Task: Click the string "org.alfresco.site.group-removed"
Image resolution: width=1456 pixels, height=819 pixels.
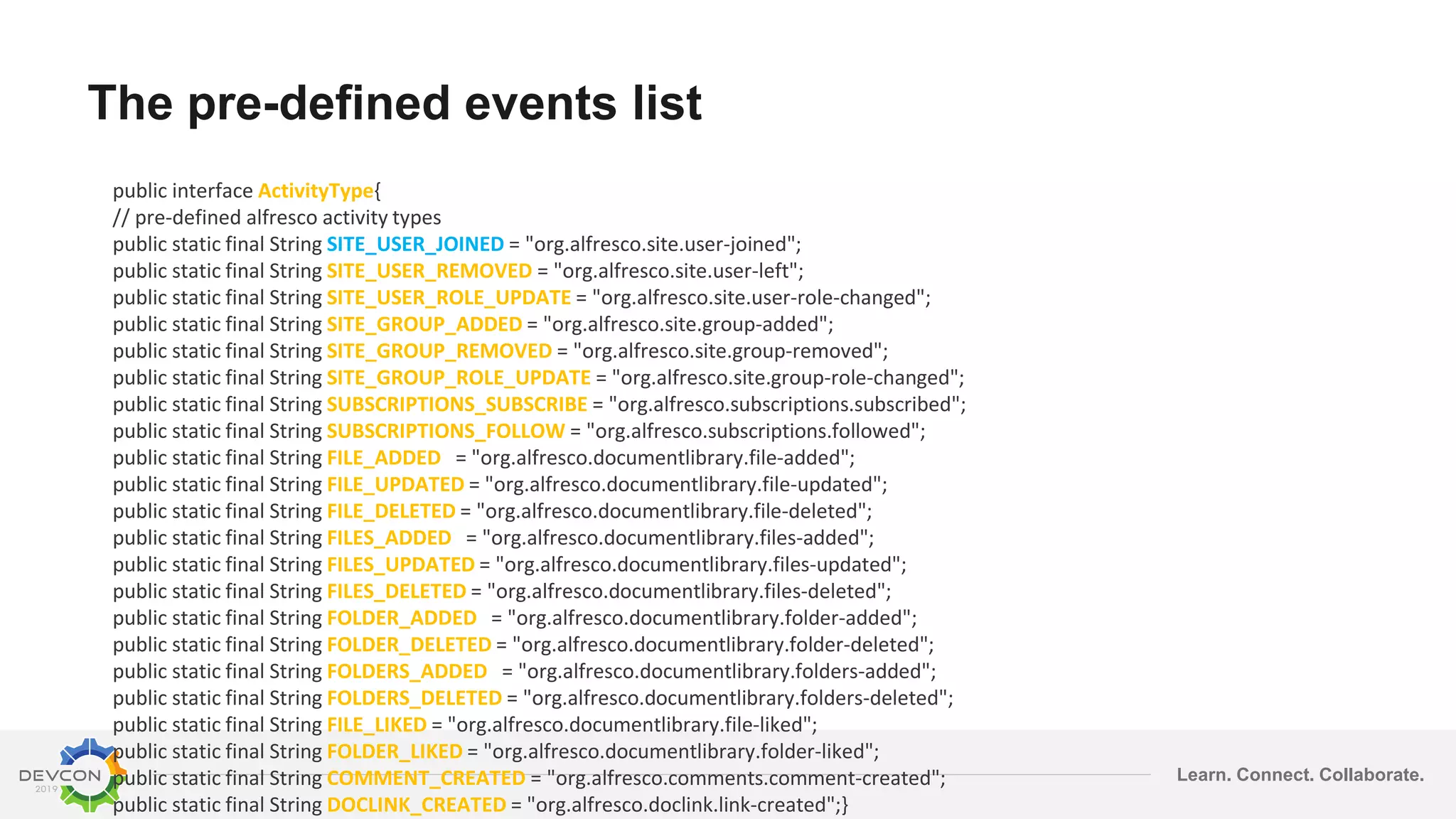Action: click(x=728, y=351)
